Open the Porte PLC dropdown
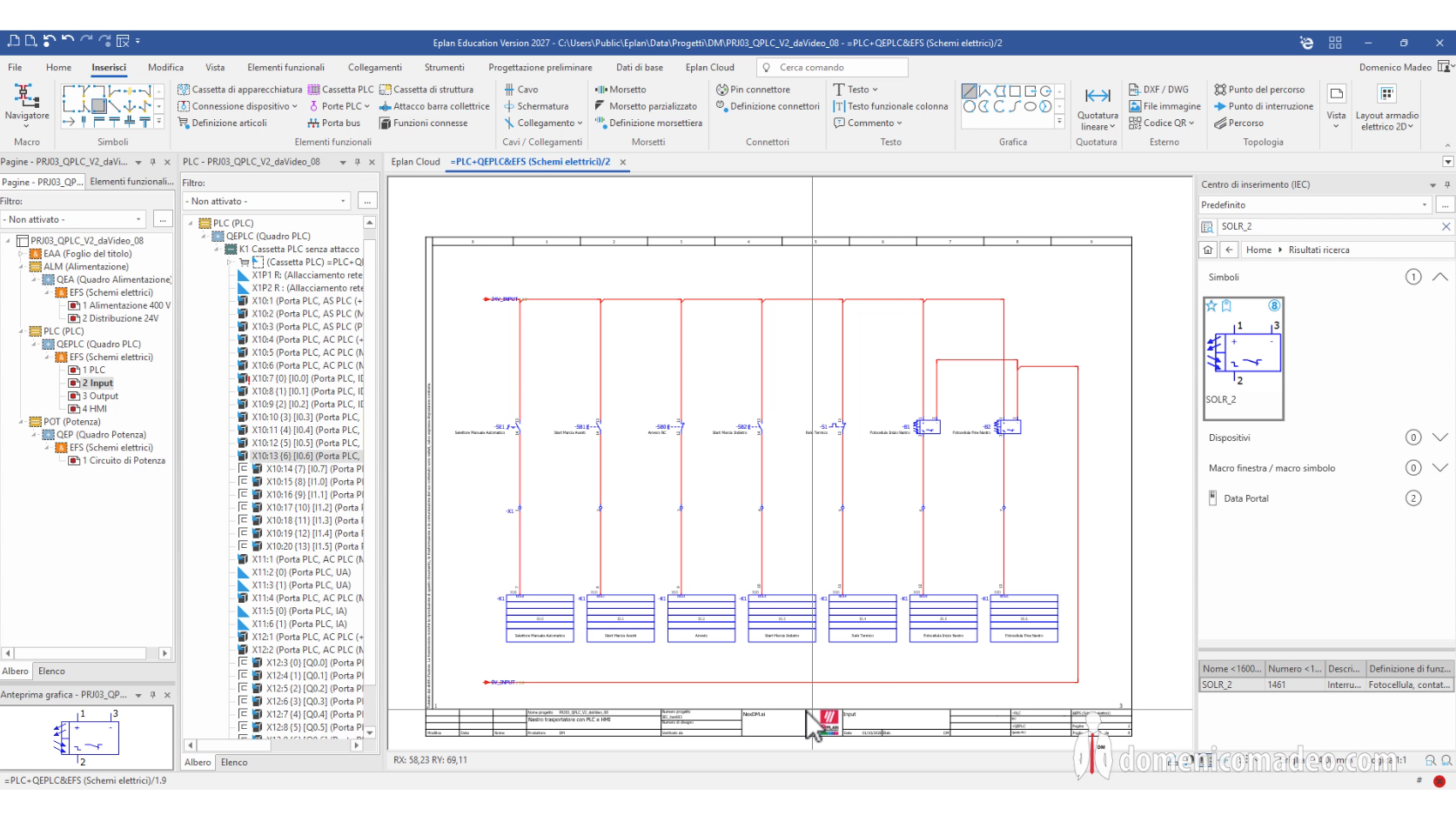Image resolution: width=1456 pixels, height=815 pixels. (366, 106)
